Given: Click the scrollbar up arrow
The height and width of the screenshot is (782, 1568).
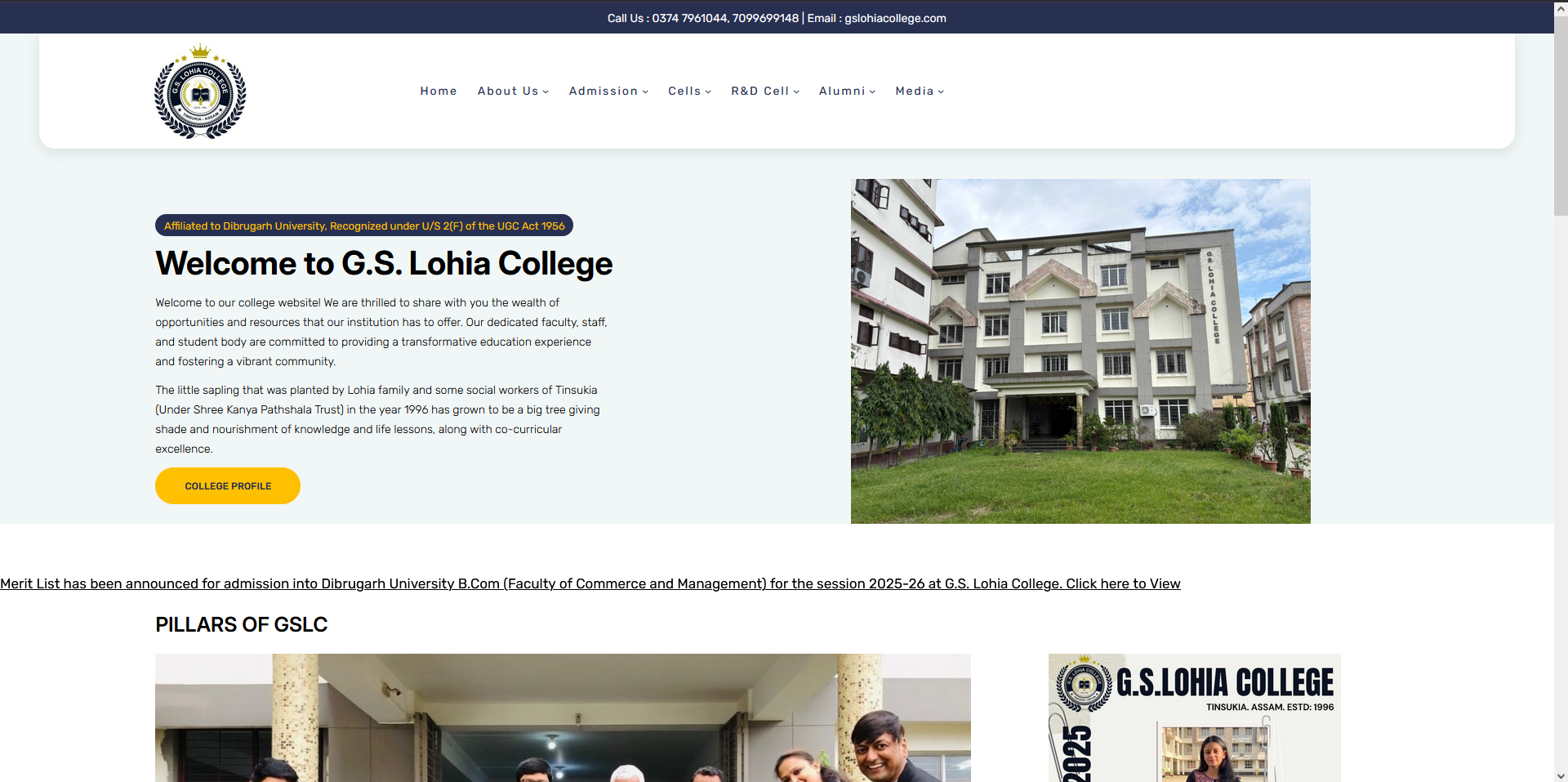Looking at the screenshot, I should pyautogui.click(x=1561, y=7).
